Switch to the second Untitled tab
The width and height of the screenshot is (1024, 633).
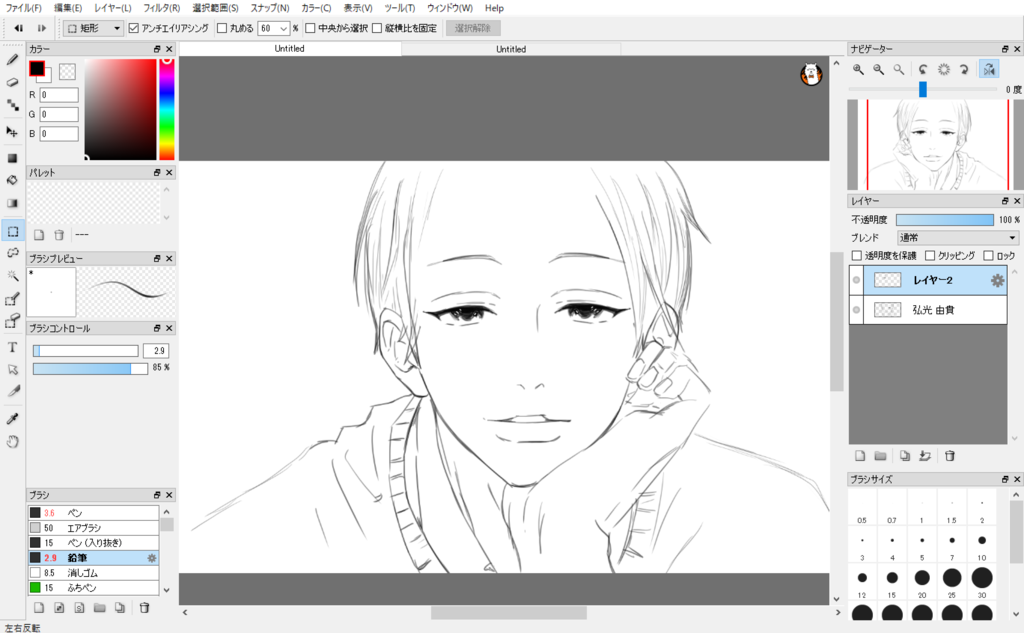511,48
